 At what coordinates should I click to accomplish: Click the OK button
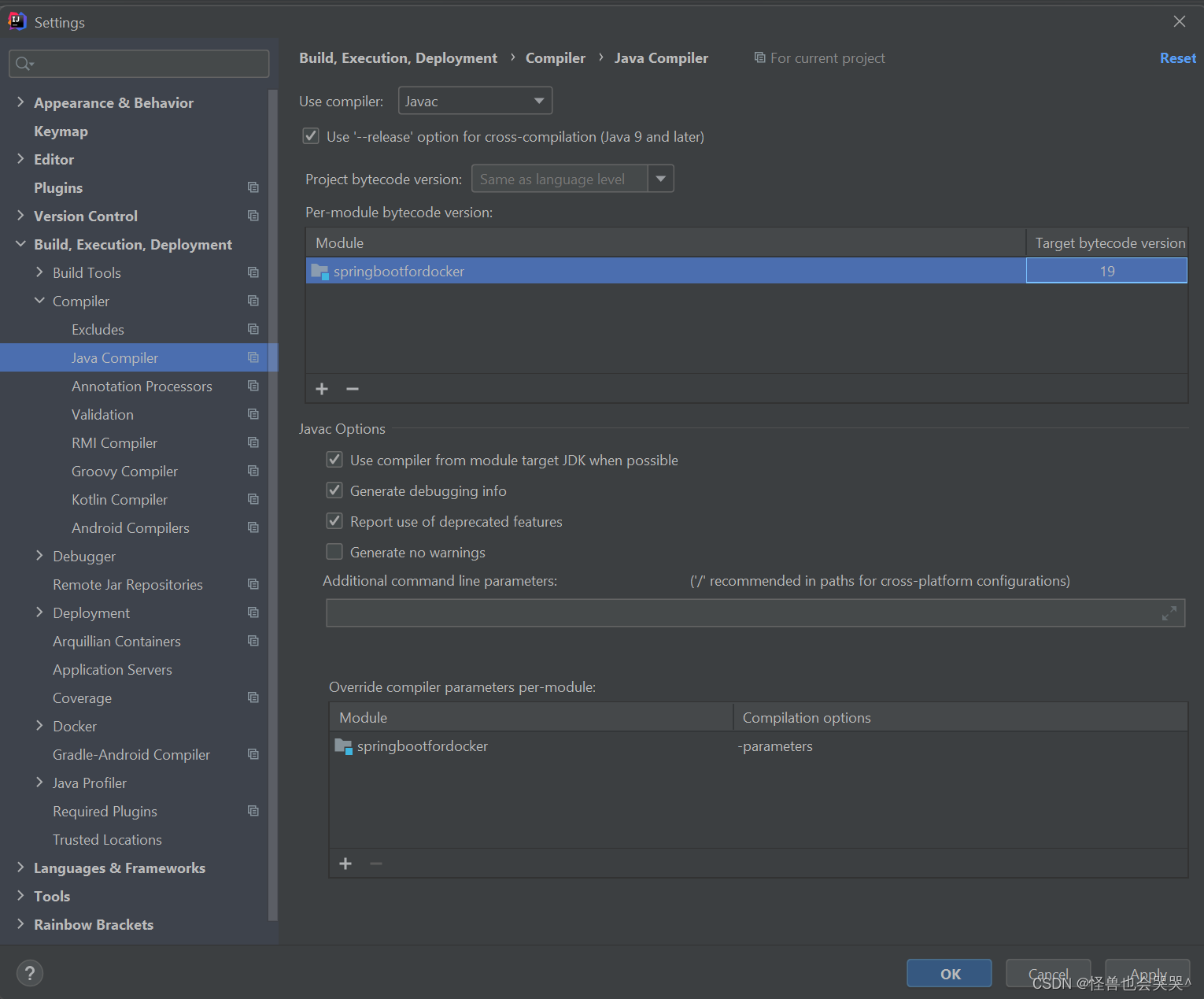coord(949,974)
